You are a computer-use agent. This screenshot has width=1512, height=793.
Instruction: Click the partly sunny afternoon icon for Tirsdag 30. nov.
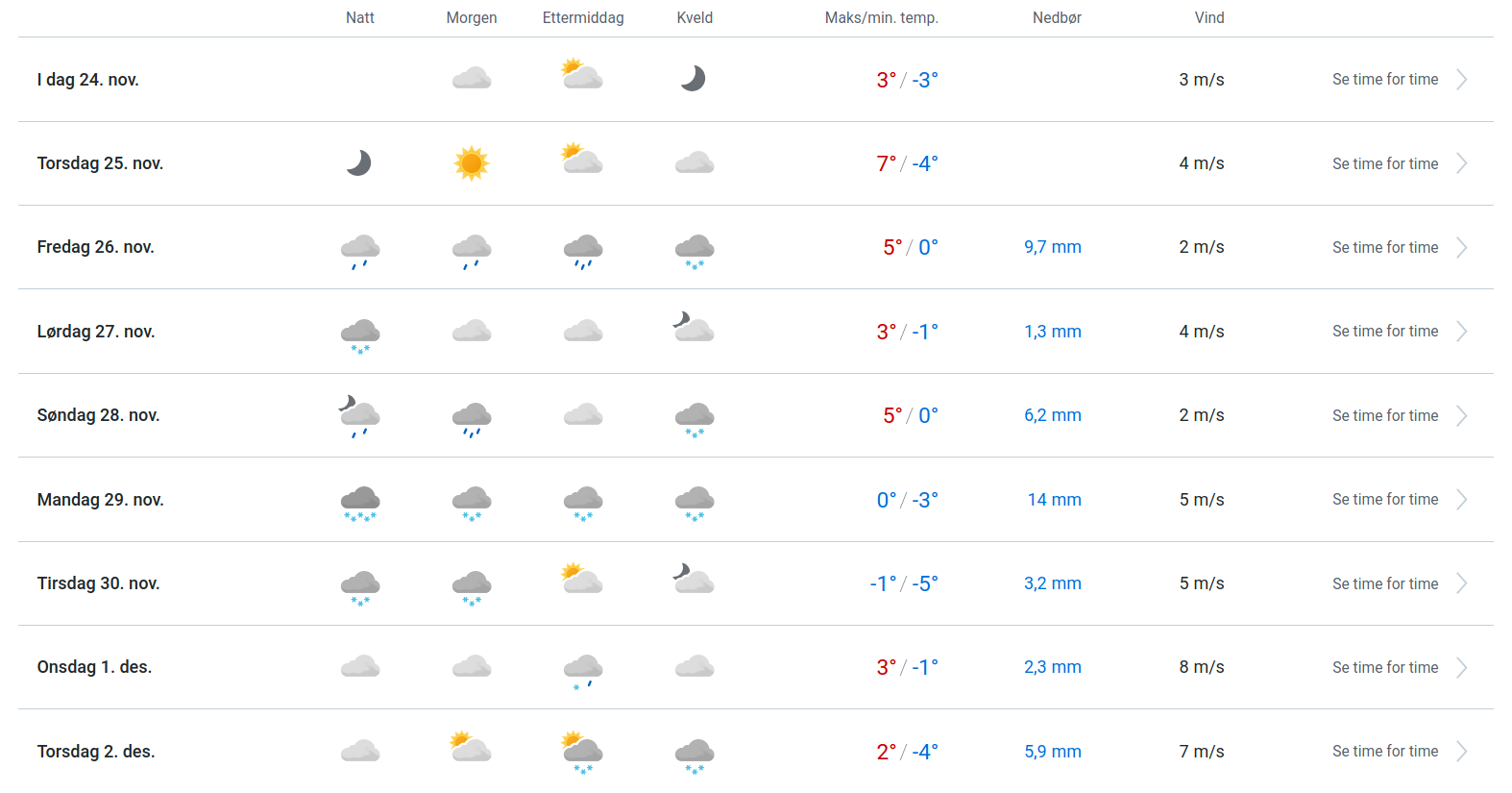point(582,580)
